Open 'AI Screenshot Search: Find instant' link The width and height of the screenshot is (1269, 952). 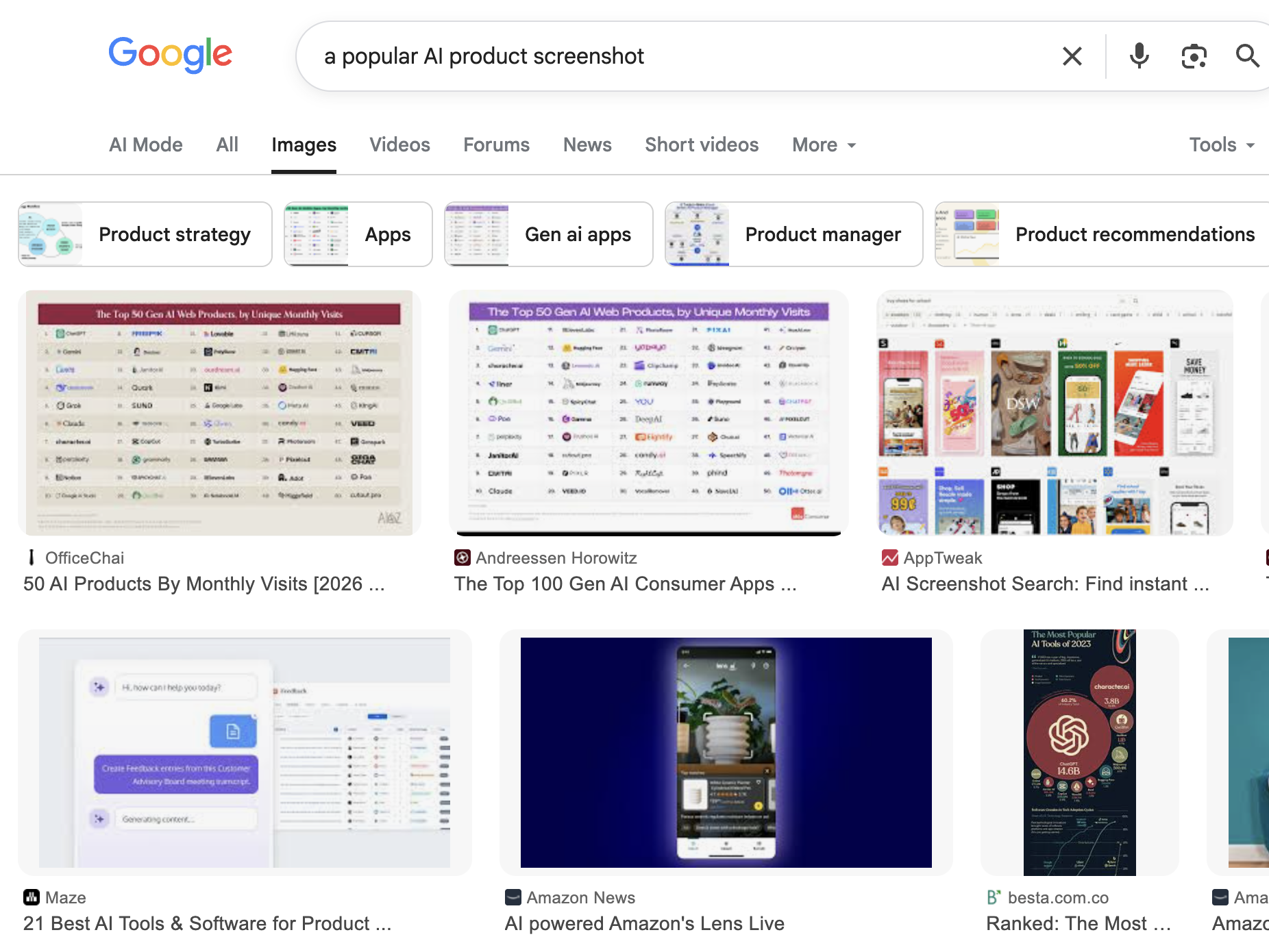coord(1046,584)
